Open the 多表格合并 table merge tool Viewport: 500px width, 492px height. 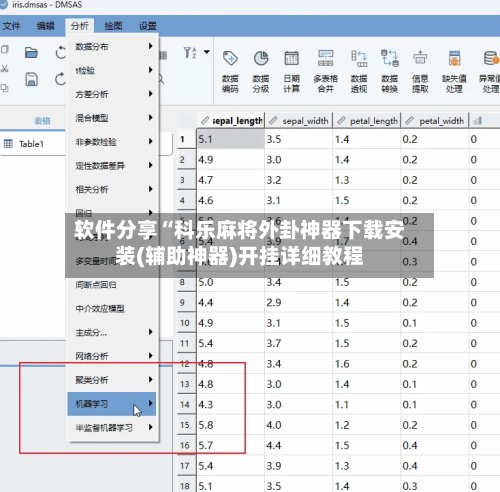click(x=326, y=71)
